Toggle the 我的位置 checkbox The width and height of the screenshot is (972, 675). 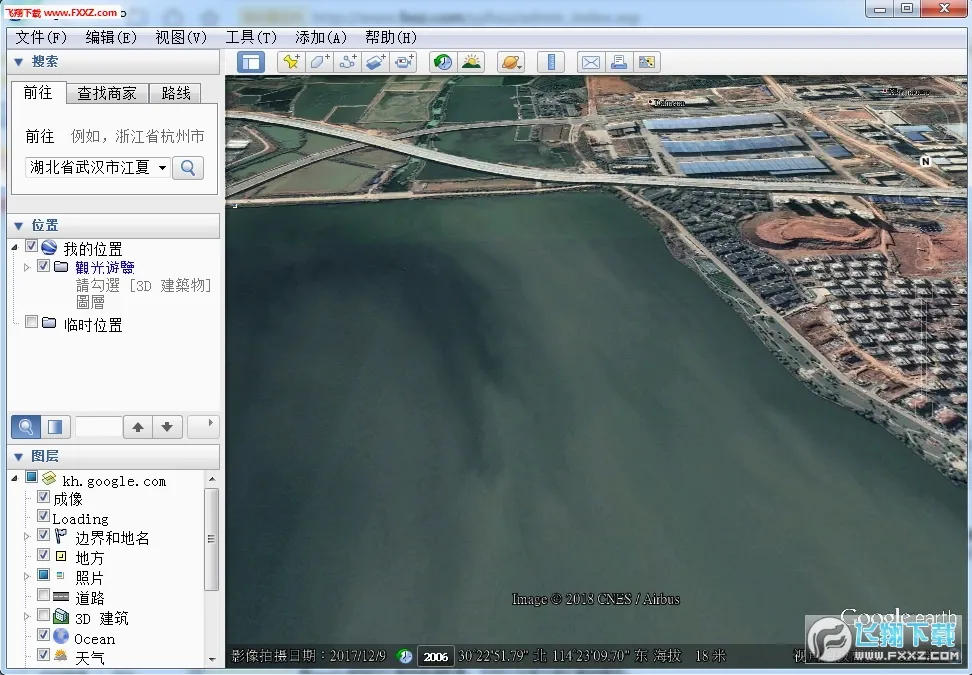tap(32, 246)
